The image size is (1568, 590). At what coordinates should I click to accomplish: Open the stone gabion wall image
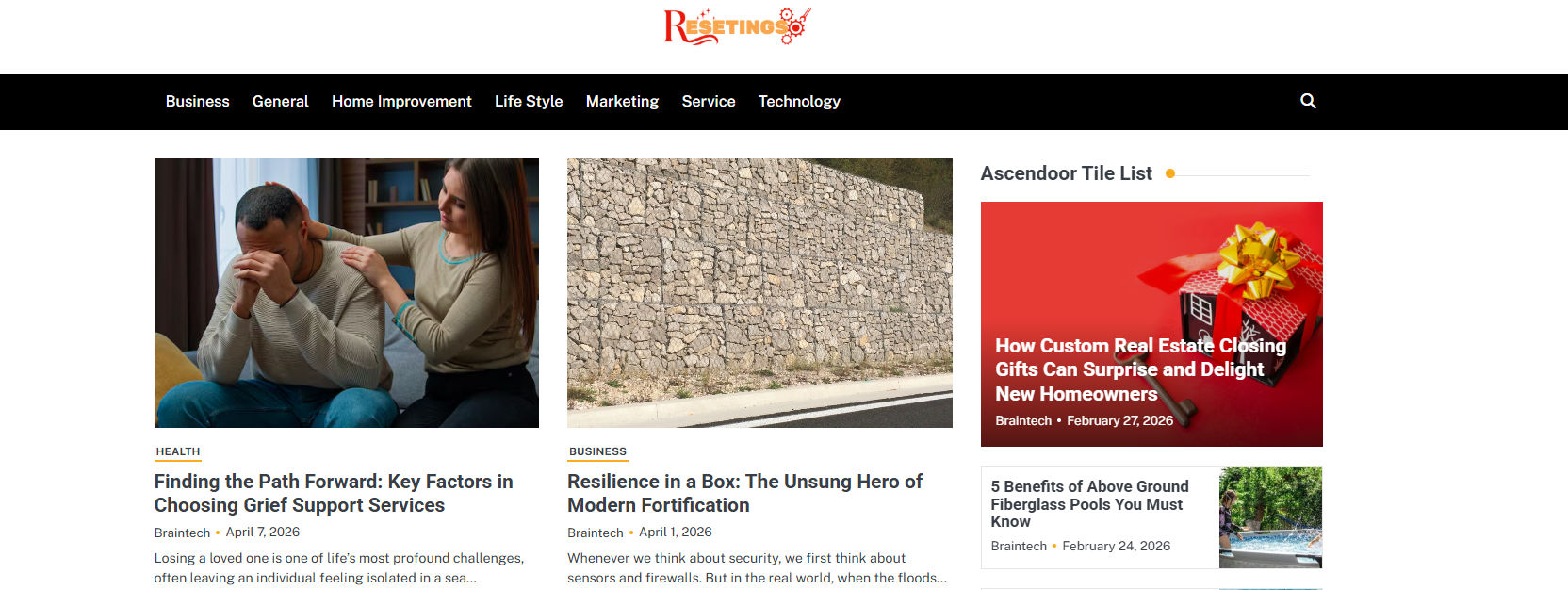(759, 293)
